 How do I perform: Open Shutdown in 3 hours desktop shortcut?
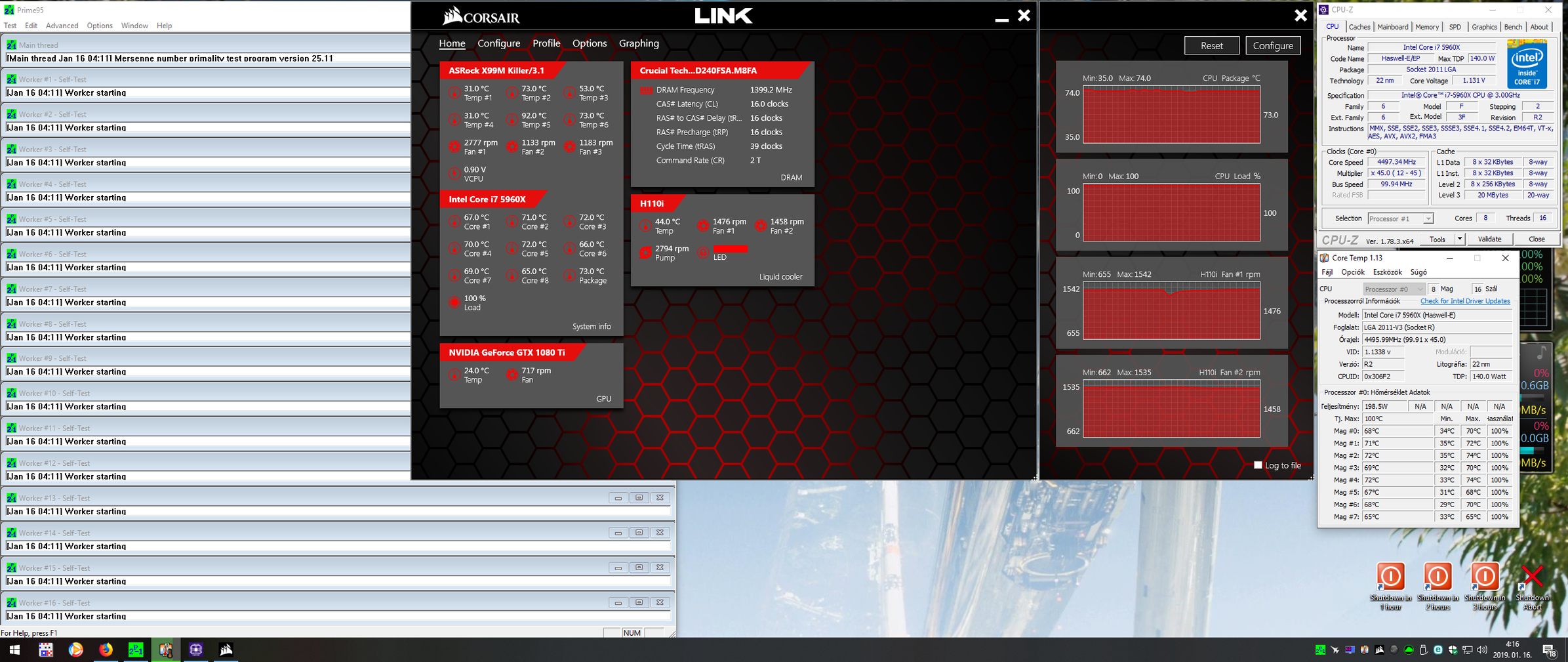1484,586
